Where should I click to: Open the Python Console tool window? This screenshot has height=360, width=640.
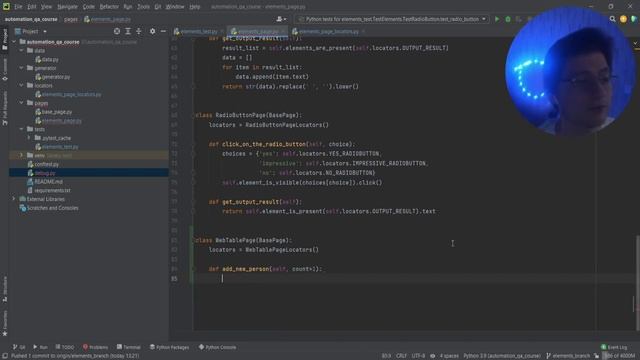(x=218, y=347)
